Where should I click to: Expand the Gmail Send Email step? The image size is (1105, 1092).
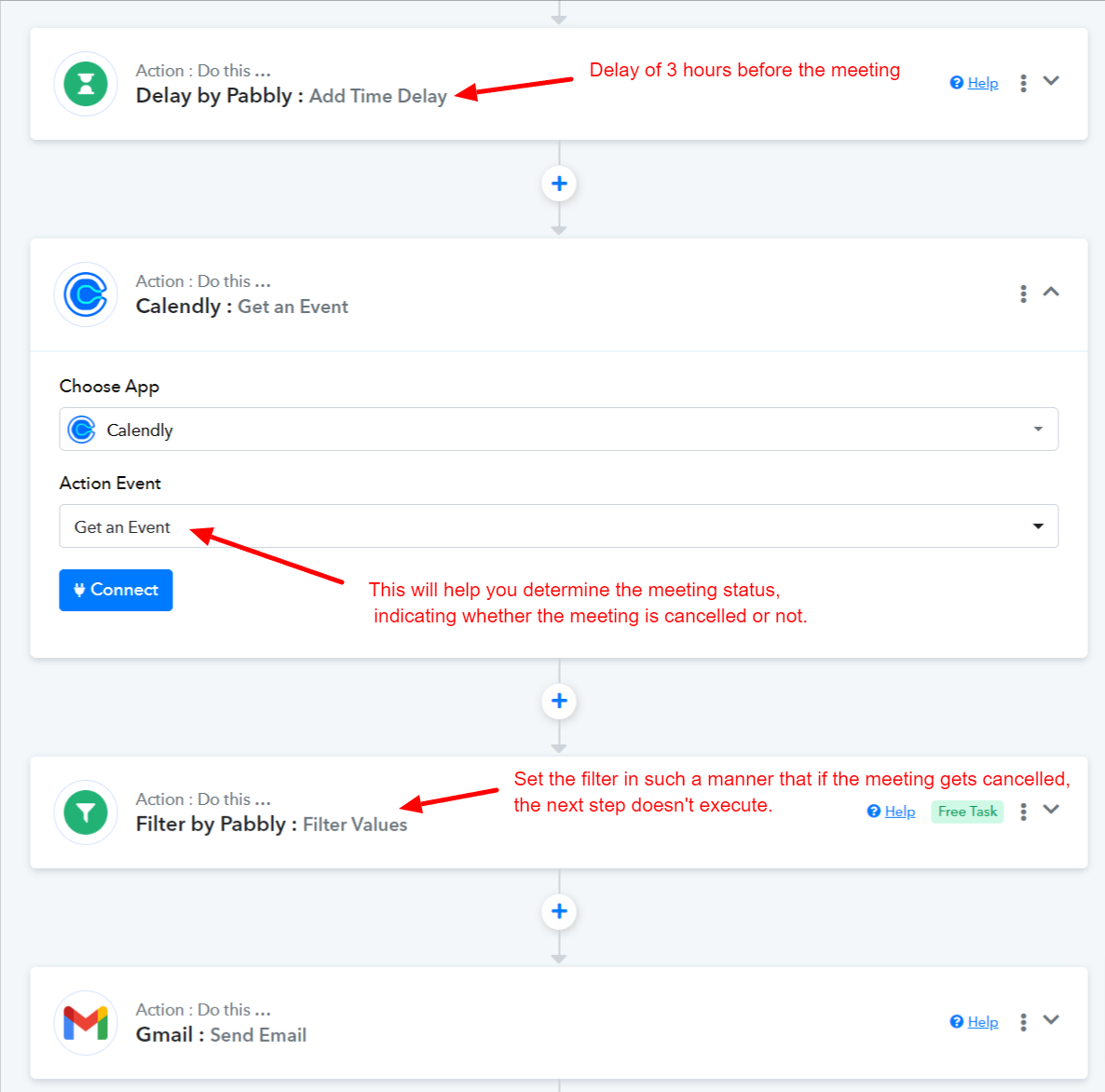pos(1051,1020)
